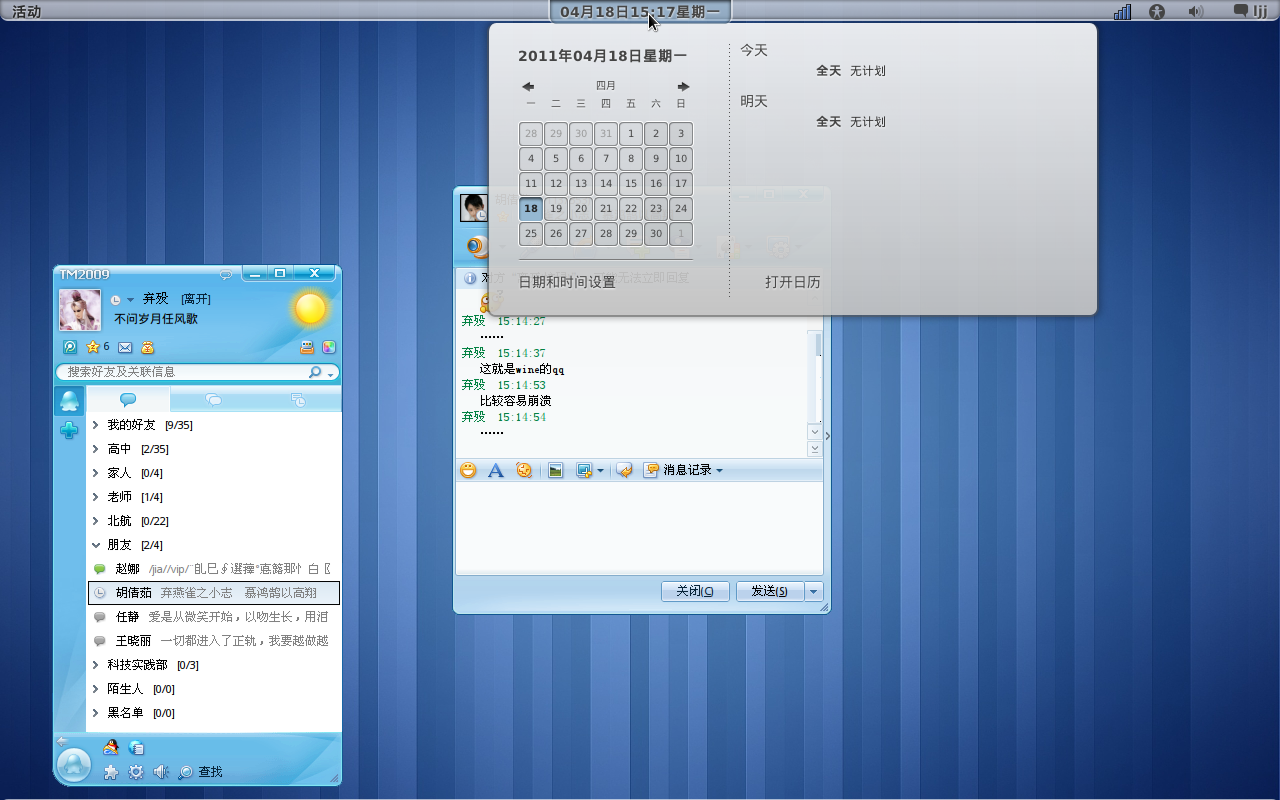Switch to the recent contacts clock tab
The width and height of the screenshot is (1280, 800).
coord(298,399)
